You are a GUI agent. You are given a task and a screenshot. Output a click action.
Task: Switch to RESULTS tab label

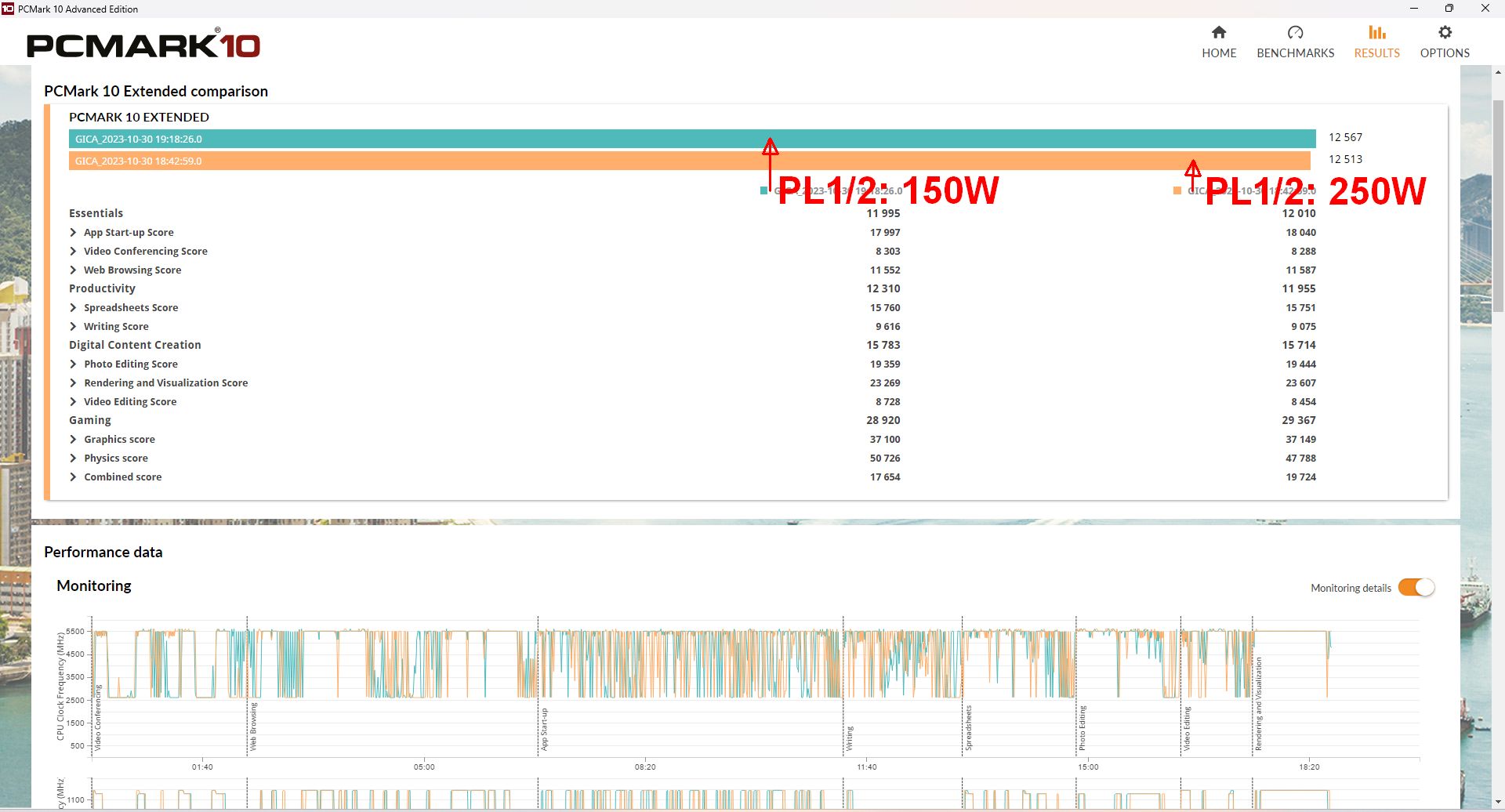(x=1377, y=53)
